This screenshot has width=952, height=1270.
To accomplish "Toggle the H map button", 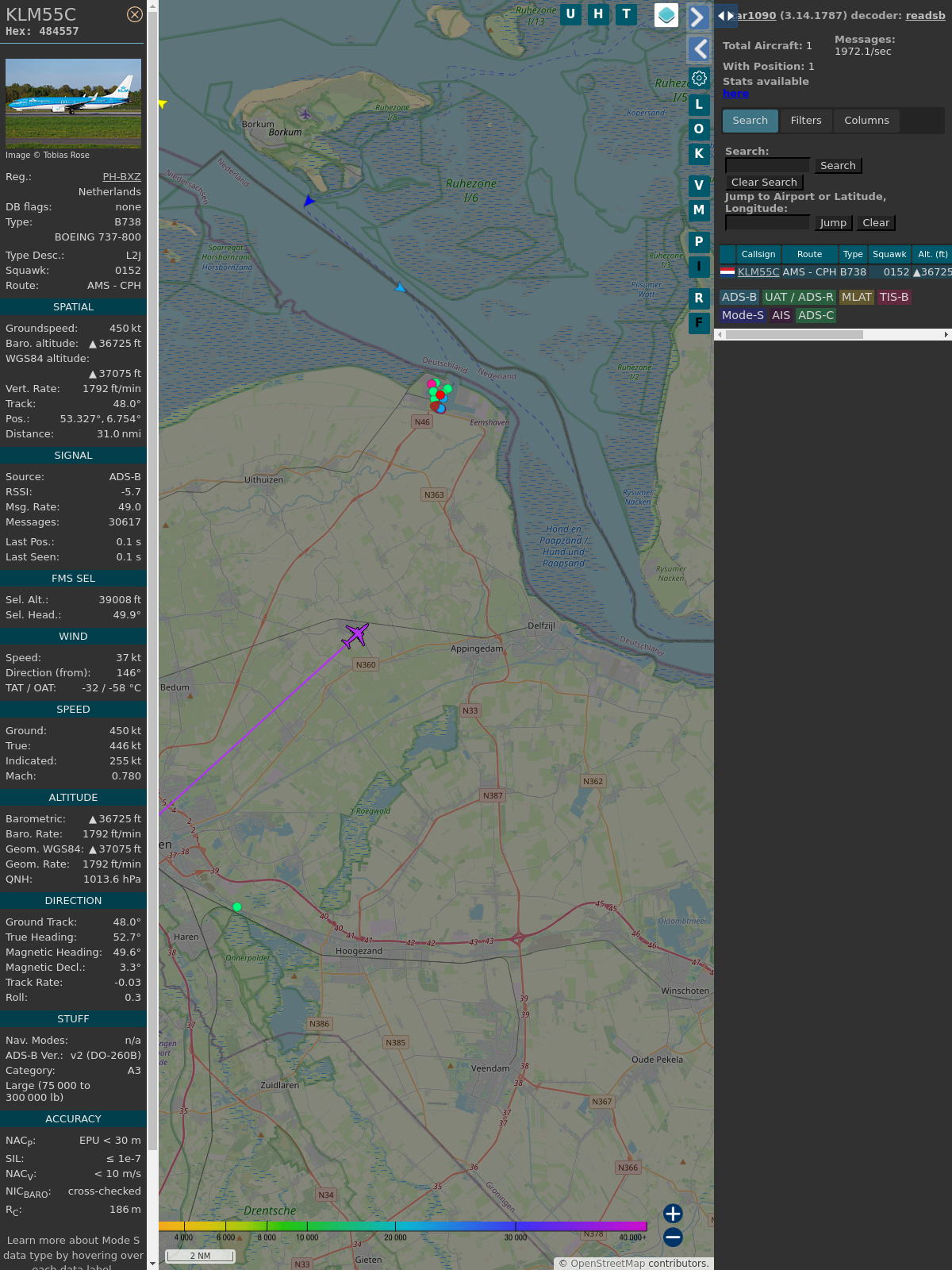I will pyautogui.click(x=598, y=14).
